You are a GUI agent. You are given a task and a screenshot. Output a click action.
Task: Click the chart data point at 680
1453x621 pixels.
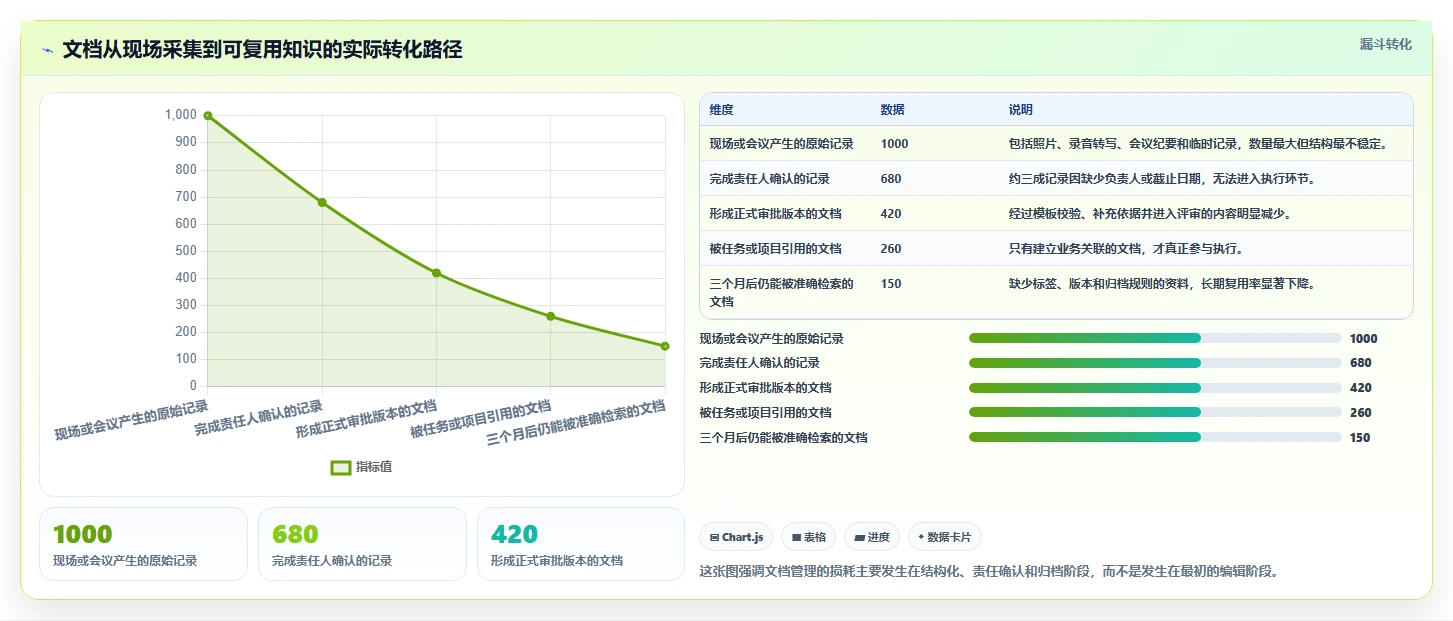322,202
